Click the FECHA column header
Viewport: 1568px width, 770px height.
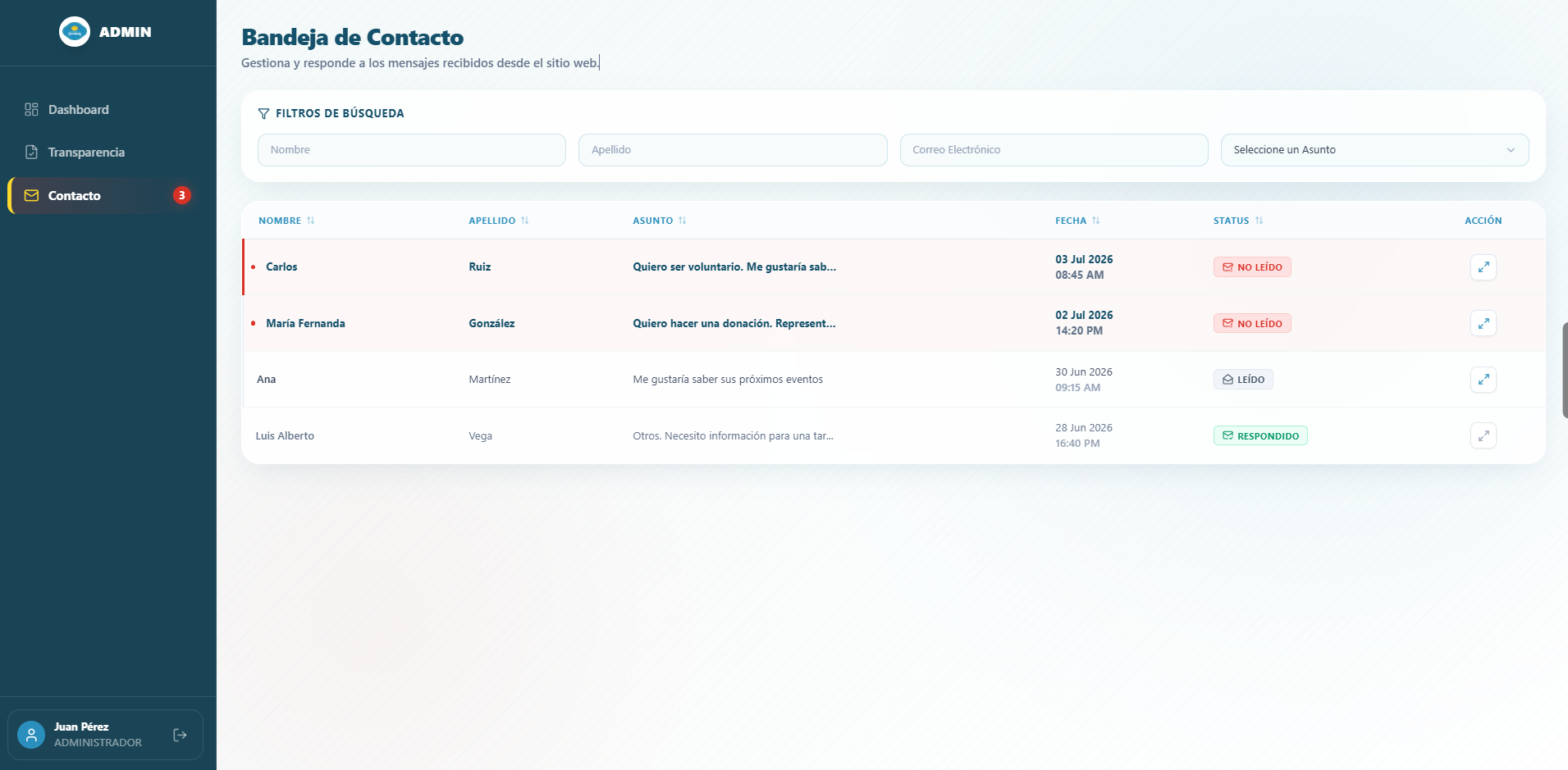(x=1071, y=221)
